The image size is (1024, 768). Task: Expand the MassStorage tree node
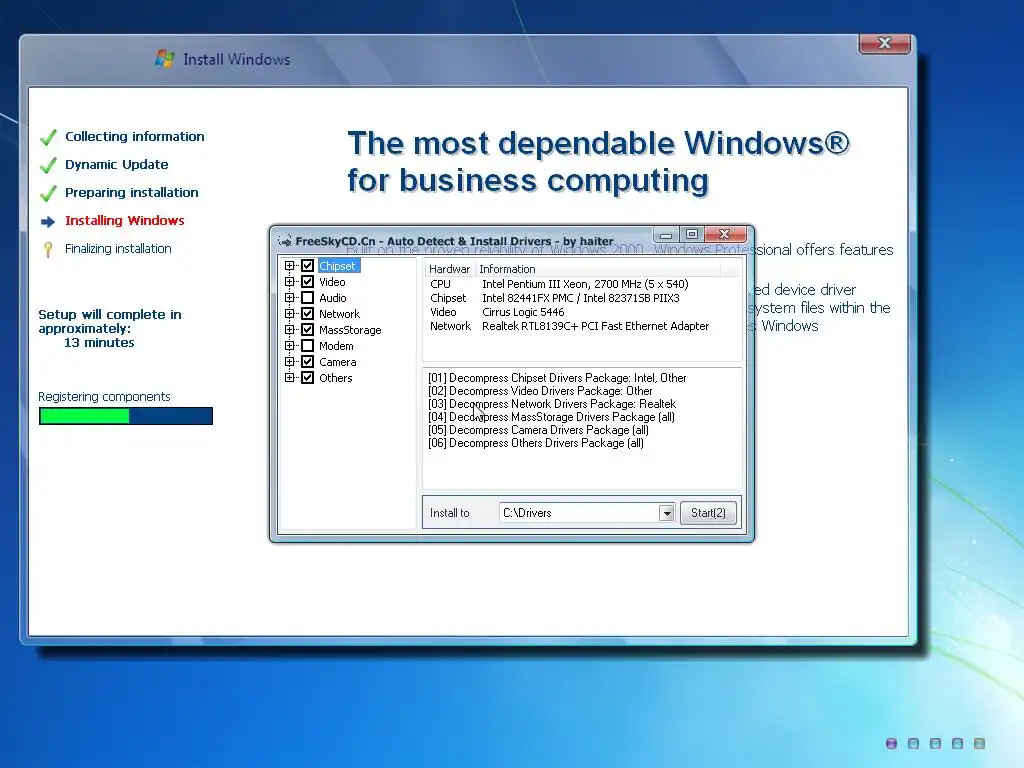(289, 330)
